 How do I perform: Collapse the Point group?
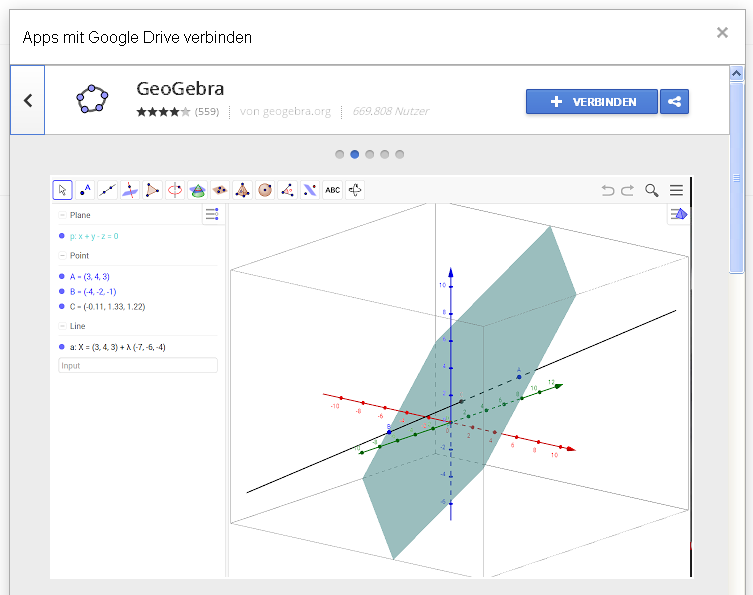click(62, 256)
